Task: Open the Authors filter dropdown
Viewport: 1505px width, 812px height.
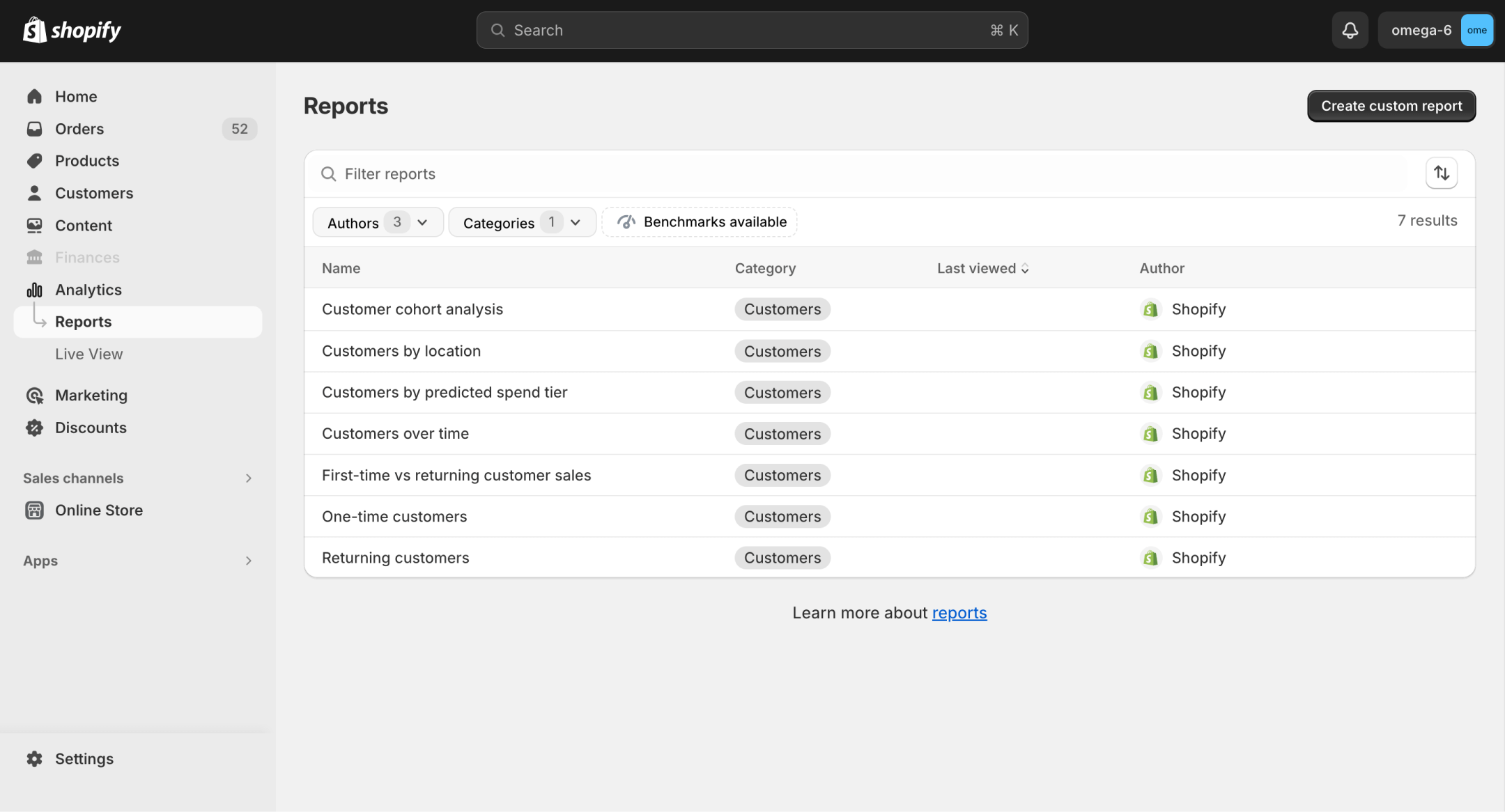Action: [x=378, y=223]
